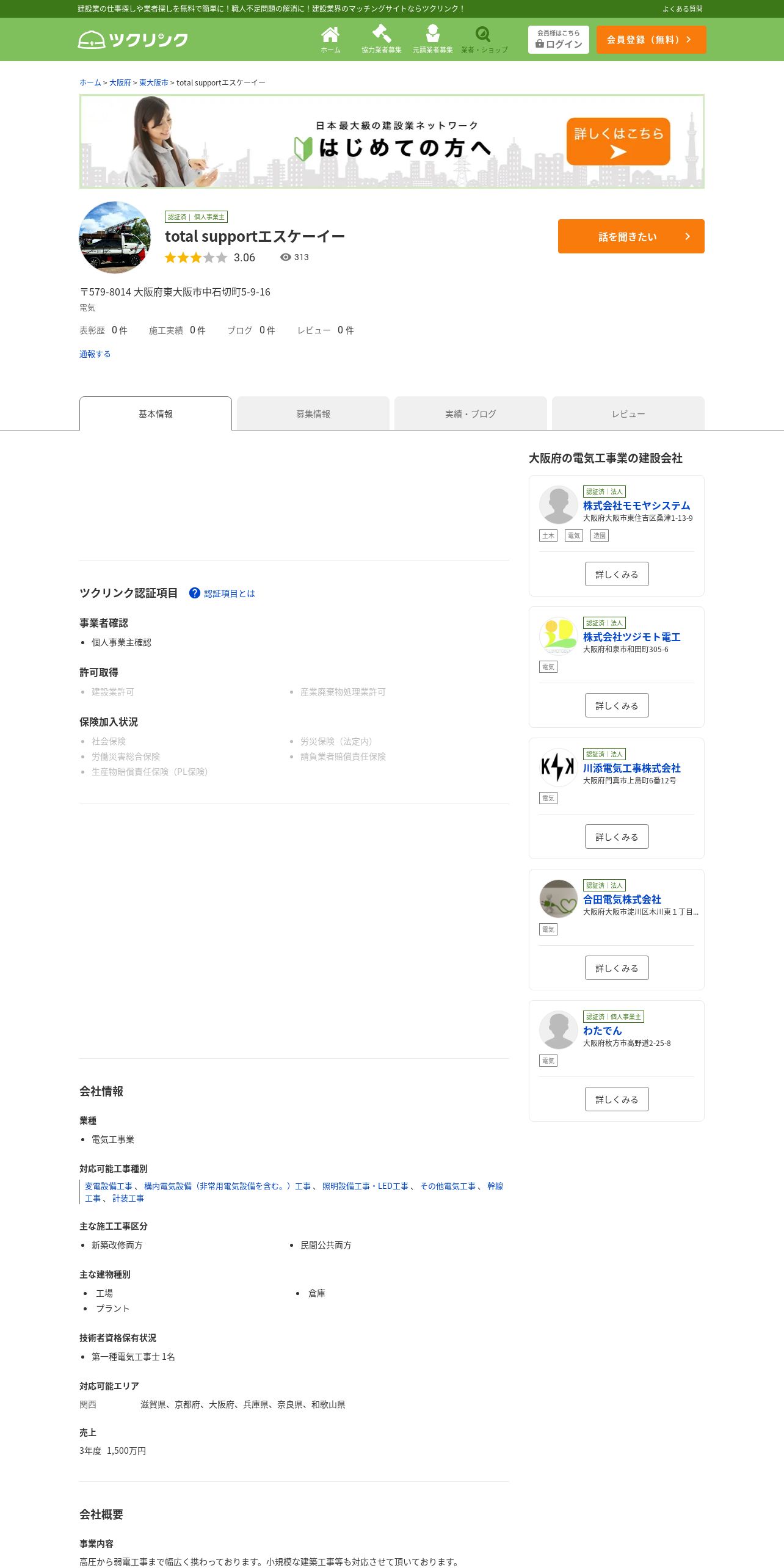Click question mark icon beside 認証項目とは
Screen dimensions: 784x1568
(195, 593)
